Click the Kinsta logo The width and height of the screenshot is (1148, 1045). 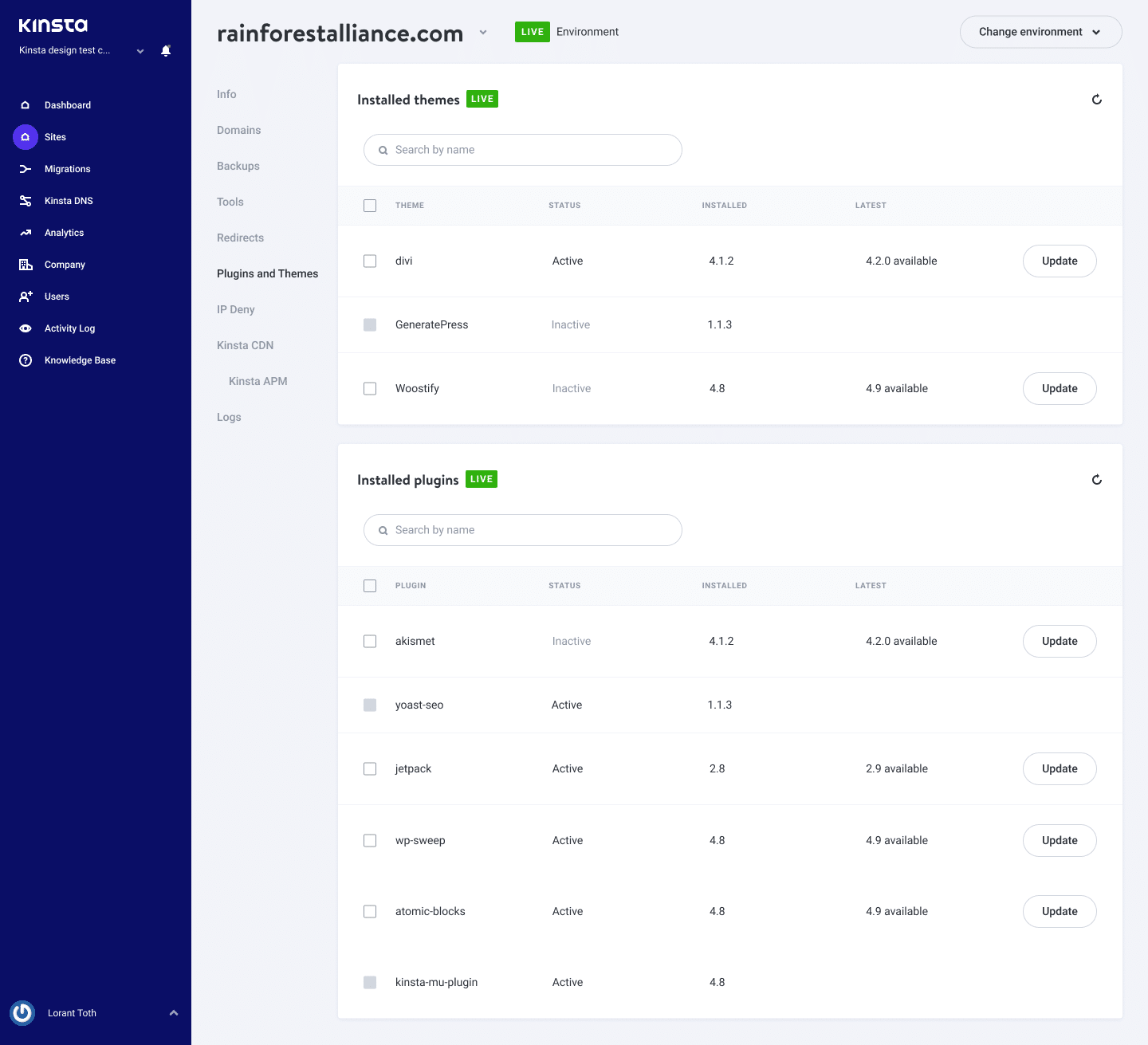pos(53,26)
